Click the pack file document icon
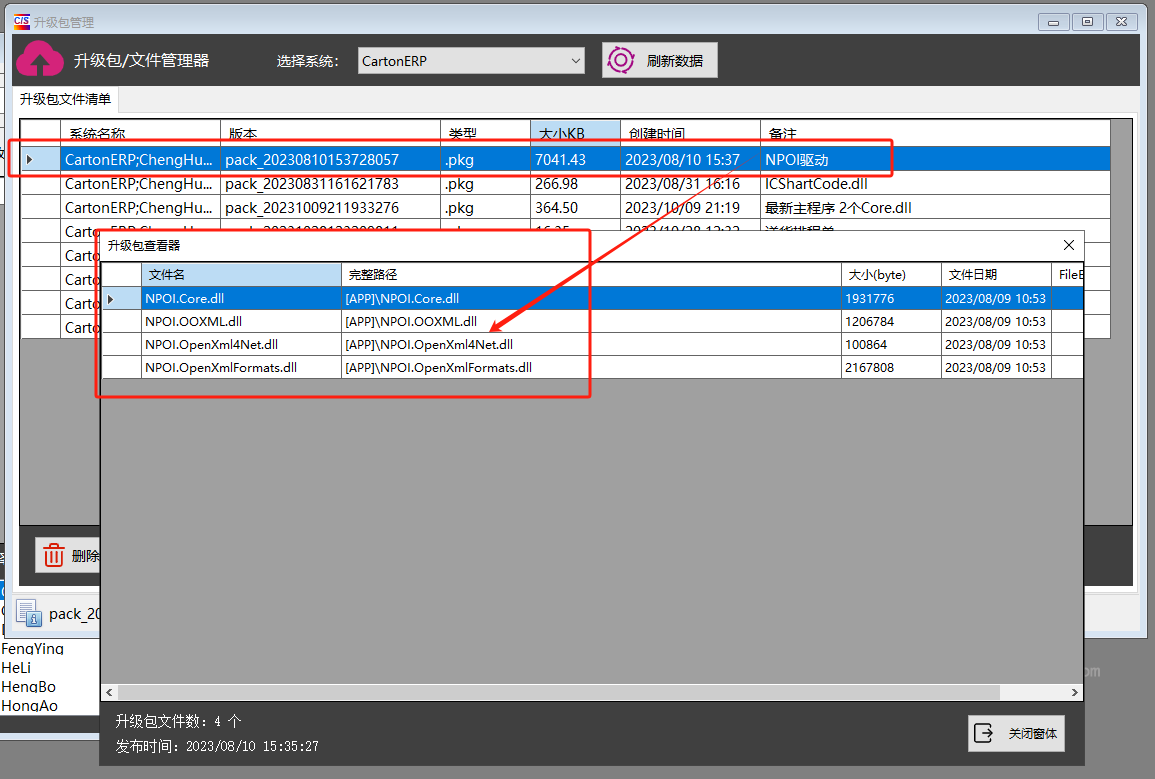The height and width of the screenshot is (779, 1155). 29,613
